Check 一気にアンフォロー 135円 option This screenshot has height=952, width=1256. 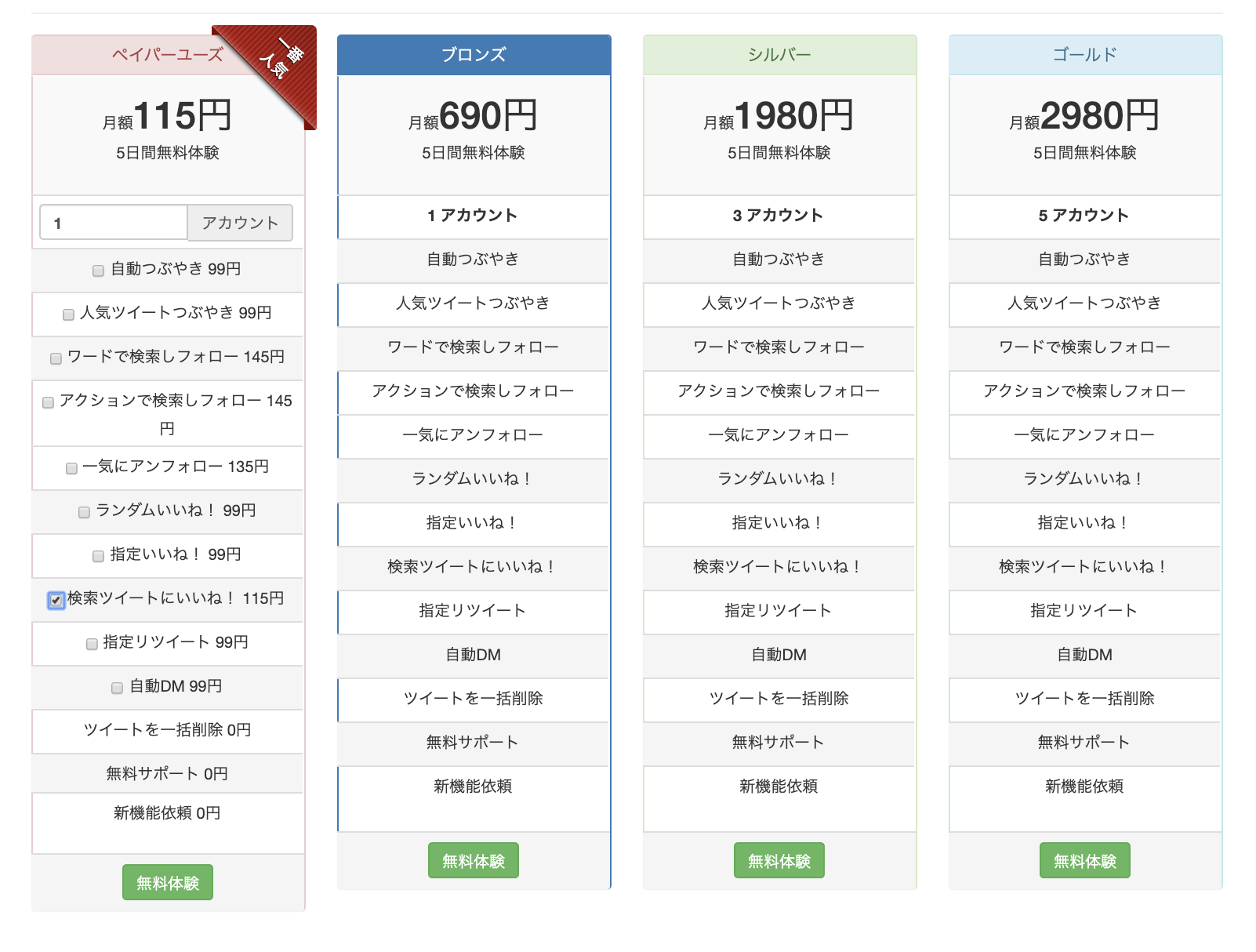coord(71,468)
